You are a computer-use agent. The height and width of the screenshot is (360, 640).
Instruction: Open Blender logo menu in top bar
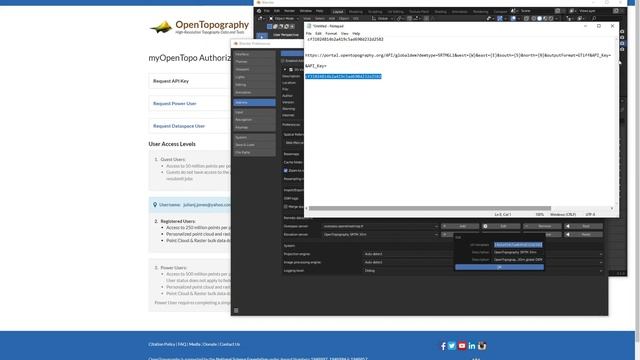click(x=259, y=11)
